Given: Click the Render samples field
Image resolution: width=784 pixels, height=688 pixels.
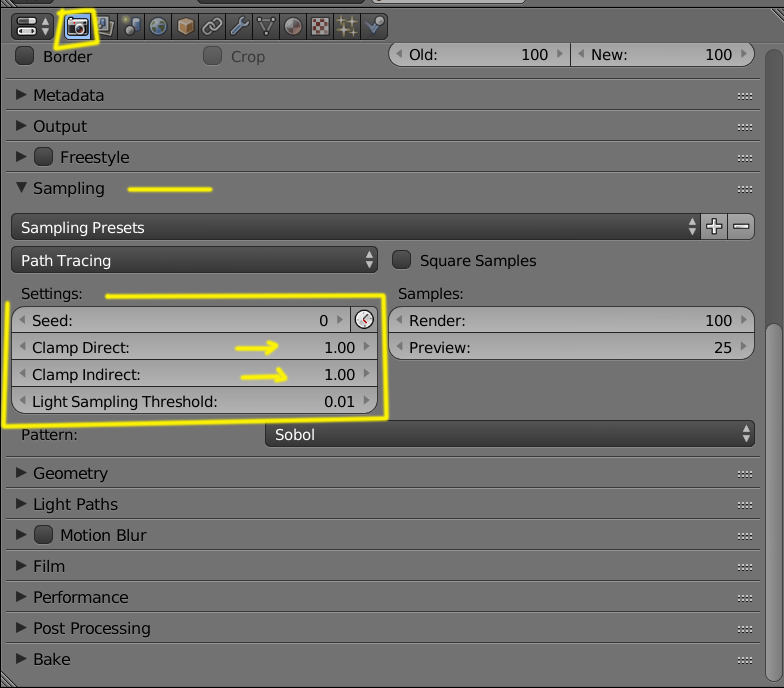Looking at the screenshot, I should [571, 320].
